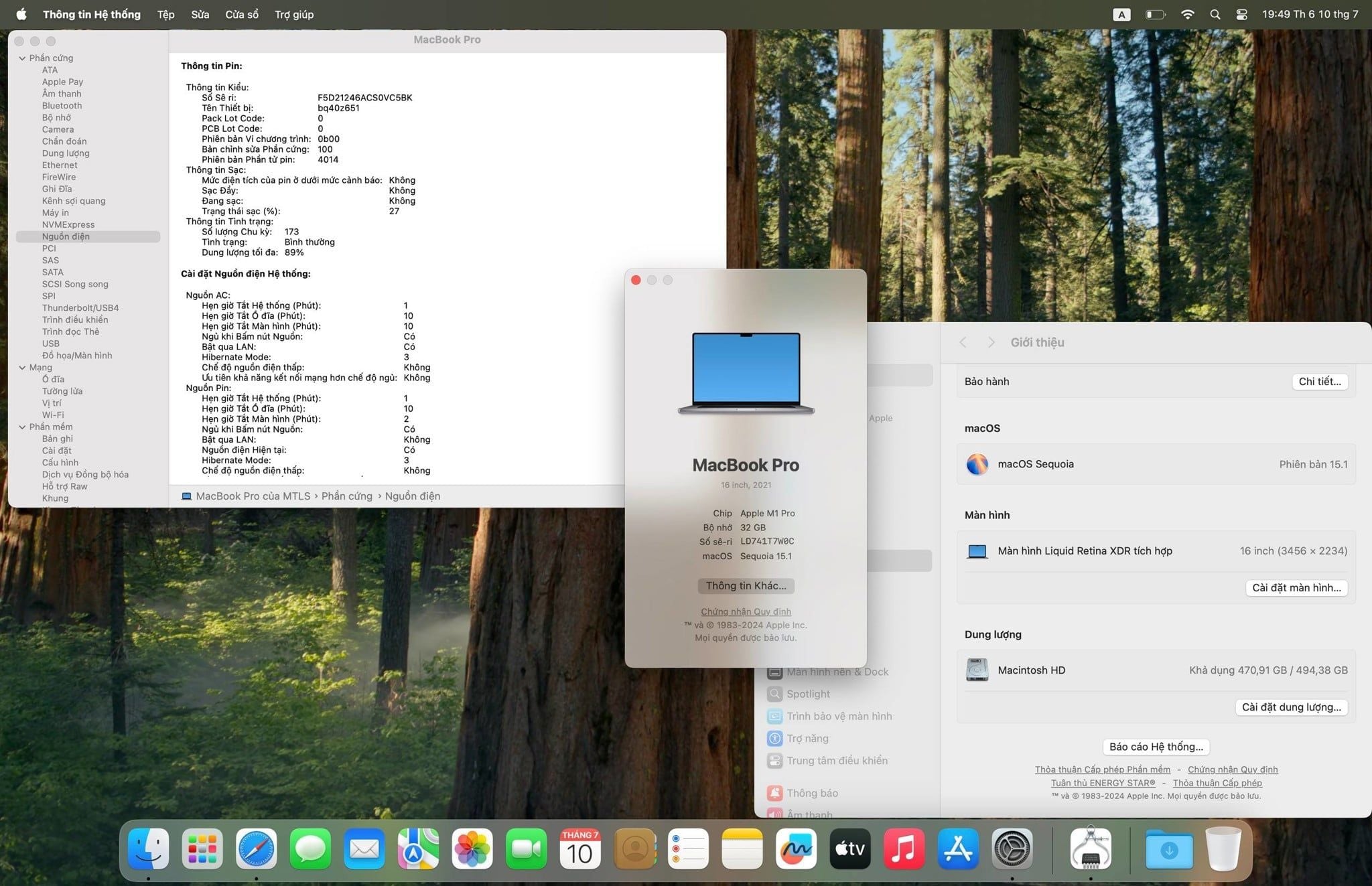Image resolution: width=1372 pixels, height=886 pixels.
Task: Open Trung tâm điều khiển settings
Action: click(827, 761)
